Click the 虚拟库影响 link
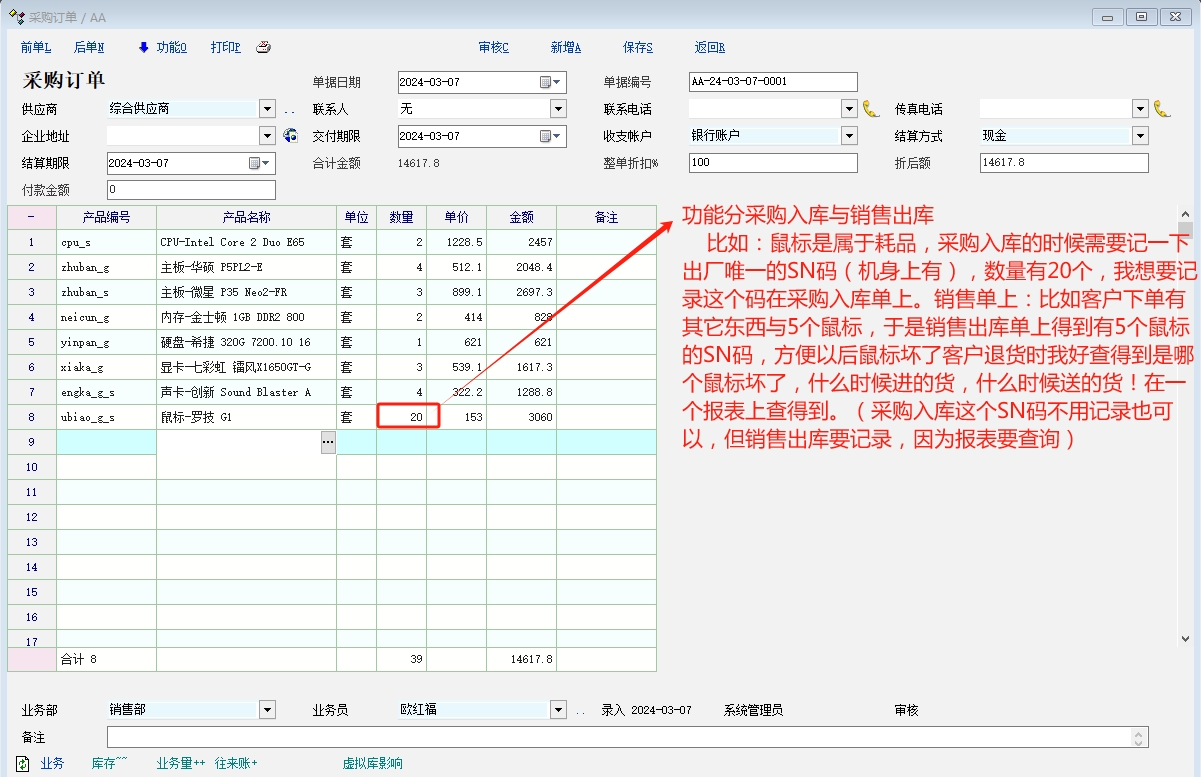 pyautogui.click(x=372, y=763)
